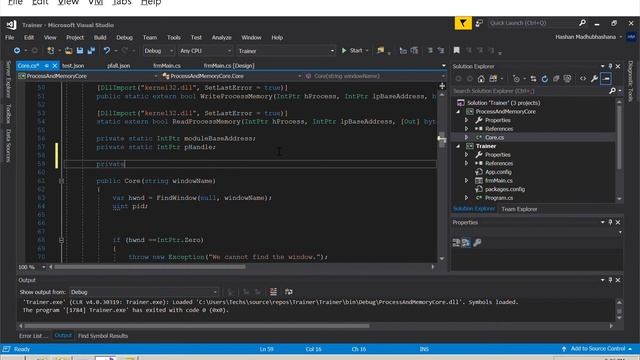
Task: Select Core.cs in Solution Explorer
Action: pyautogui.click(x=494, y=138)
